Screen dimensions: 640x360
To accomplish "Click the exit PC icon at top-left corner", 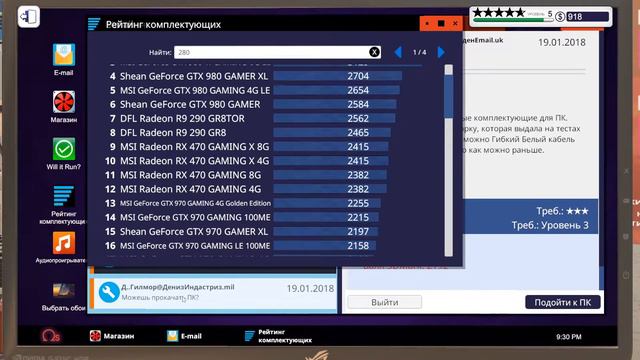I will (29, 17).
